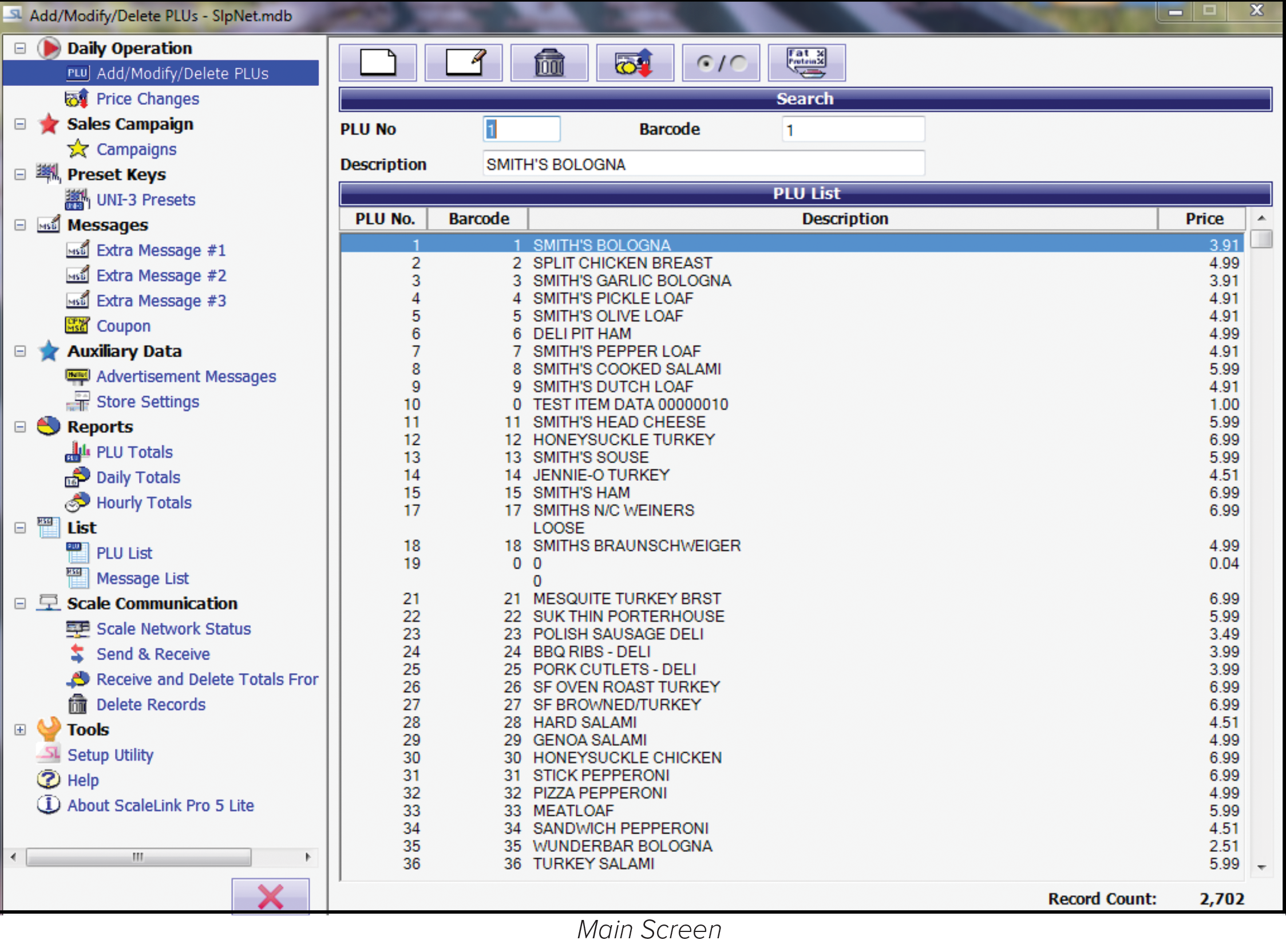The image size is (1286, 952).
Task: Open Price Changes in sidebar
Action: [x=147, y=99]
